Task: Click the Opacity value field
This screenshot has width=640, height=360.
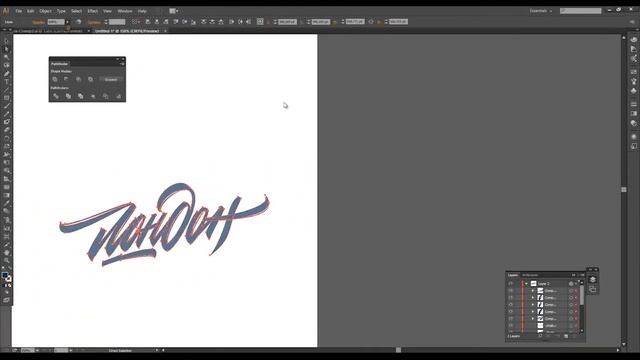Action: [x=56, y=22]
